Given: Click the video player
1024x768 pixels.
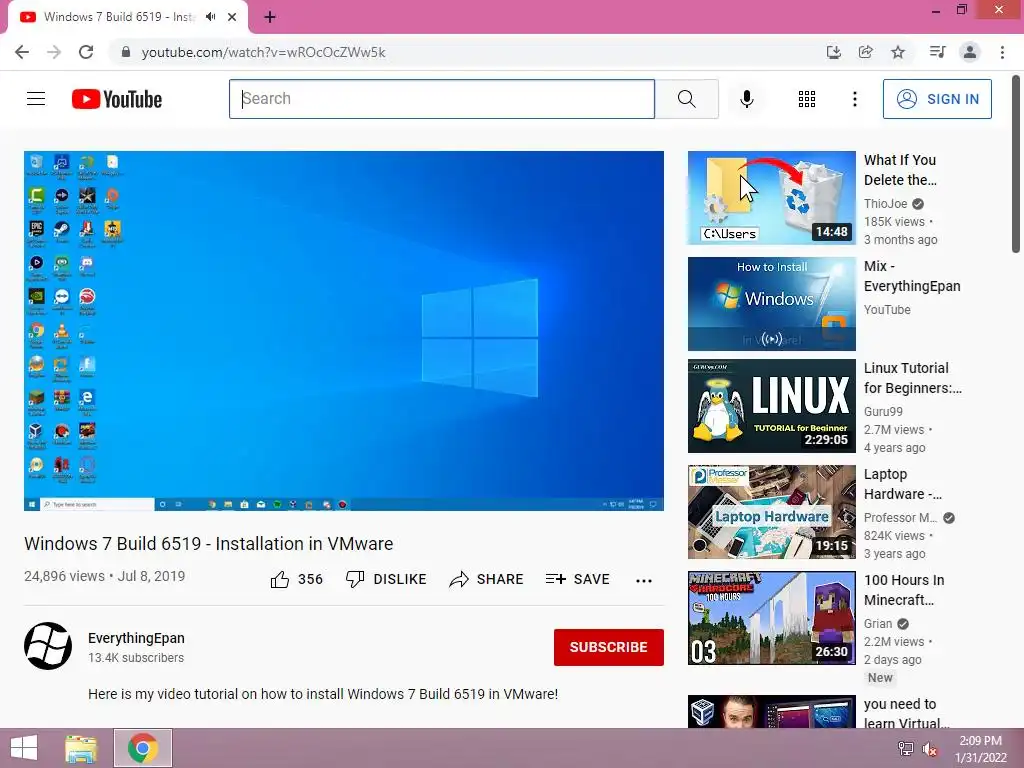Looking at the screenshot, I should click(x=344, y=330).
